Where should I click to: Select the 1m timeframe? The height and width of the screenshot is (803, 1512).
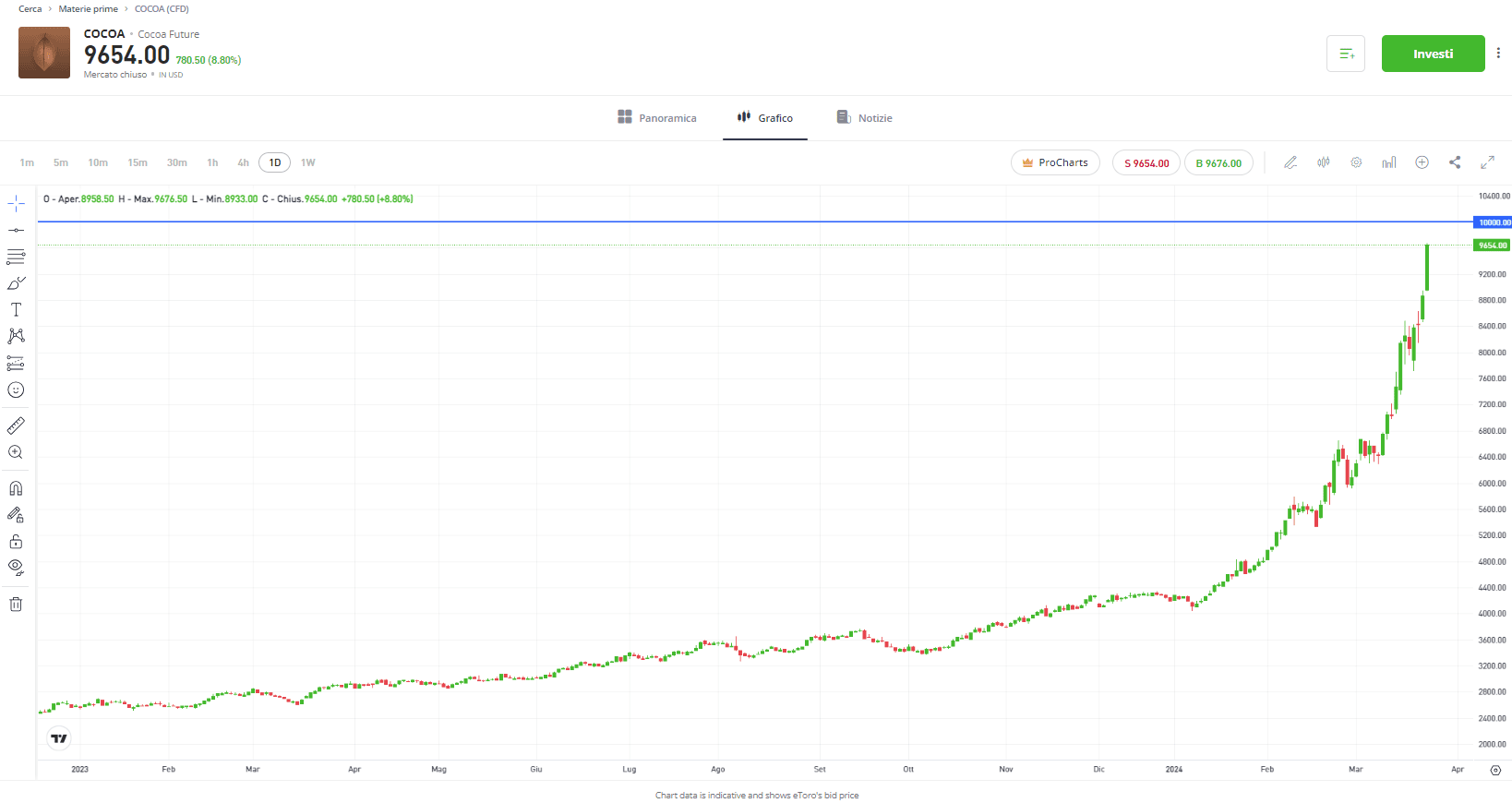click(x=27, y=162)
